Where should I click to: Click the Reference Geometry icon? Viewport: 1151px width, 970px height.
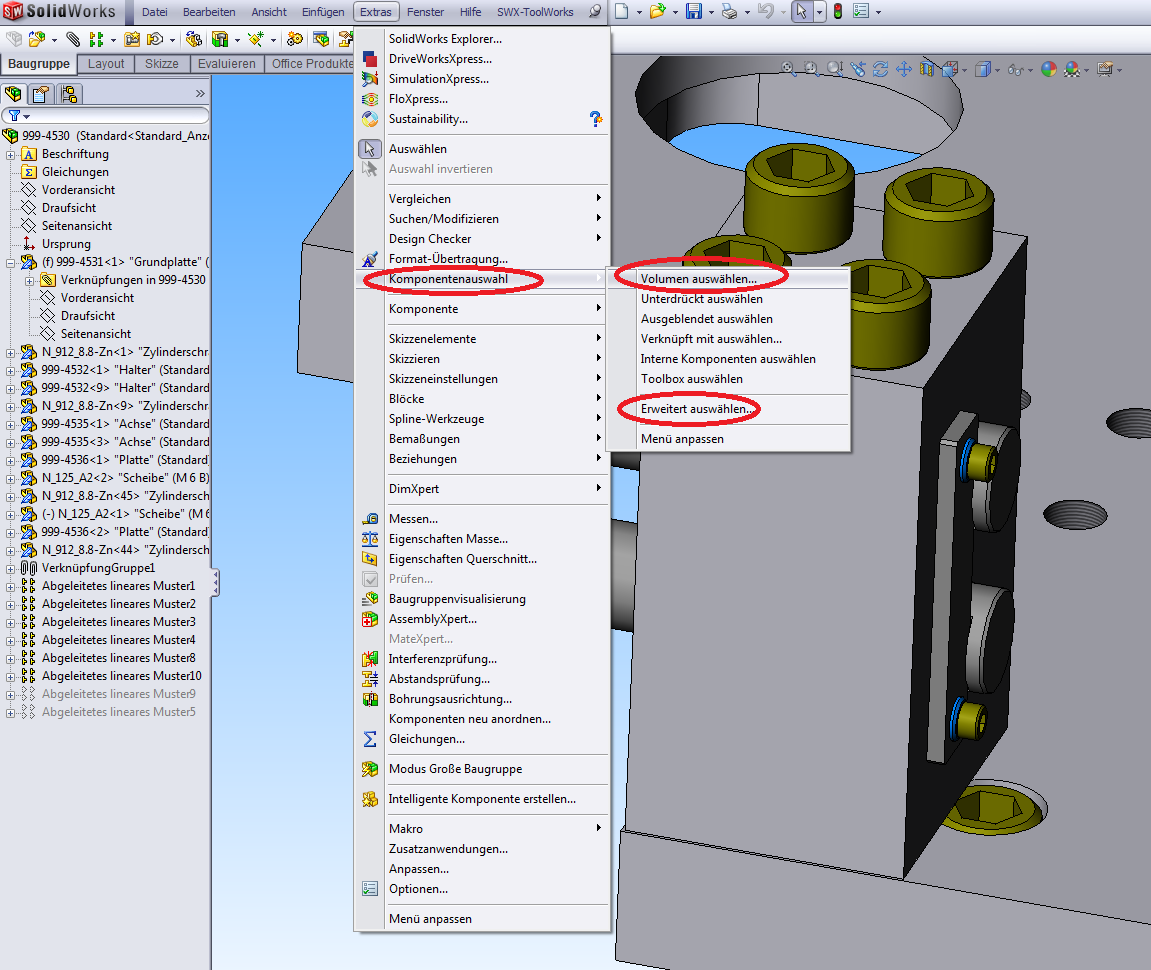pyautogui.click(x=255, y=39)
